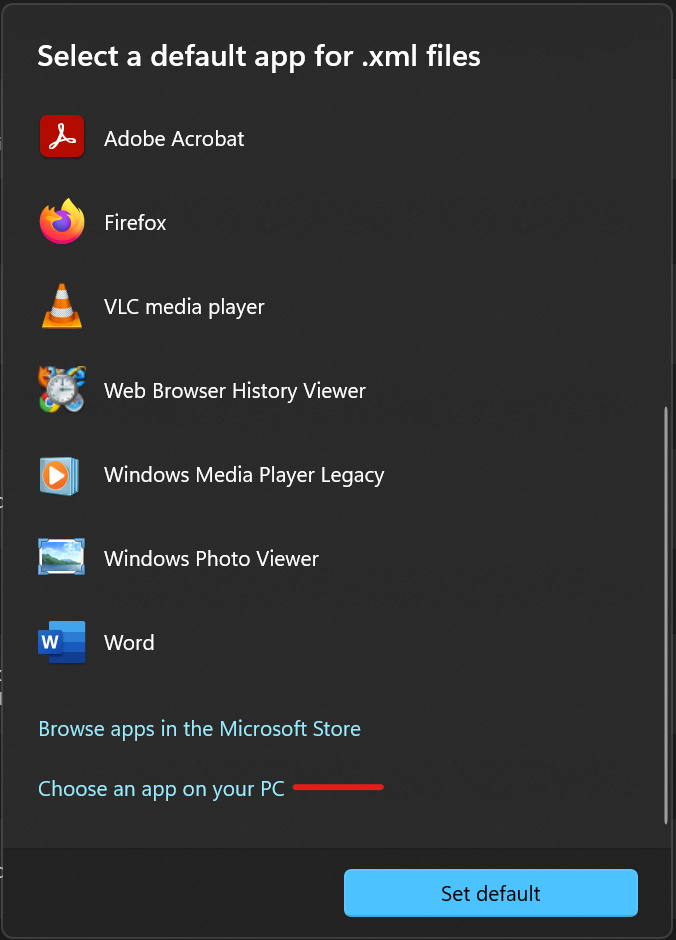Select the "Windows Photo Viewer" text entry
The width and height of the screenshot is (676, 940).
click(211, 559)
